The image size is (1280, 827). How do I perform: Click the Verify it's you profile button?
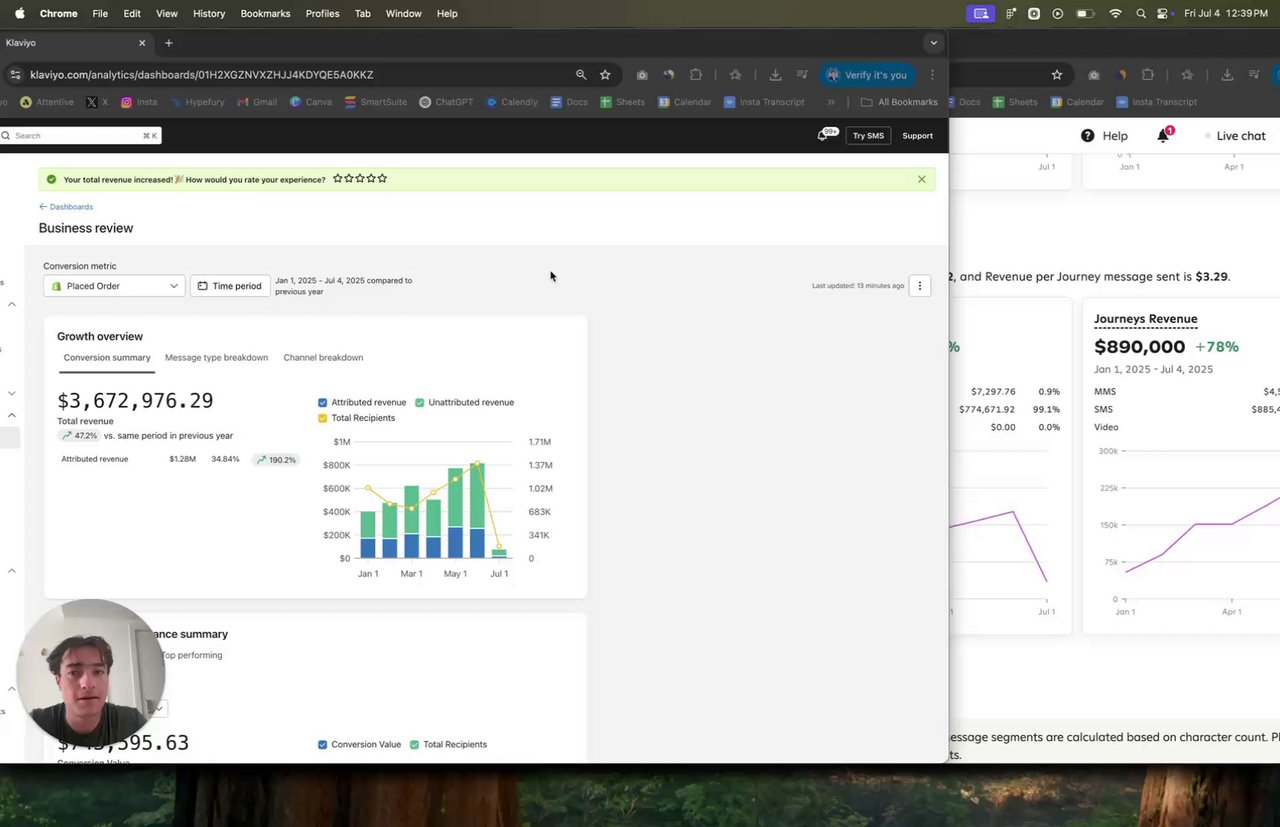pos(867,75)
